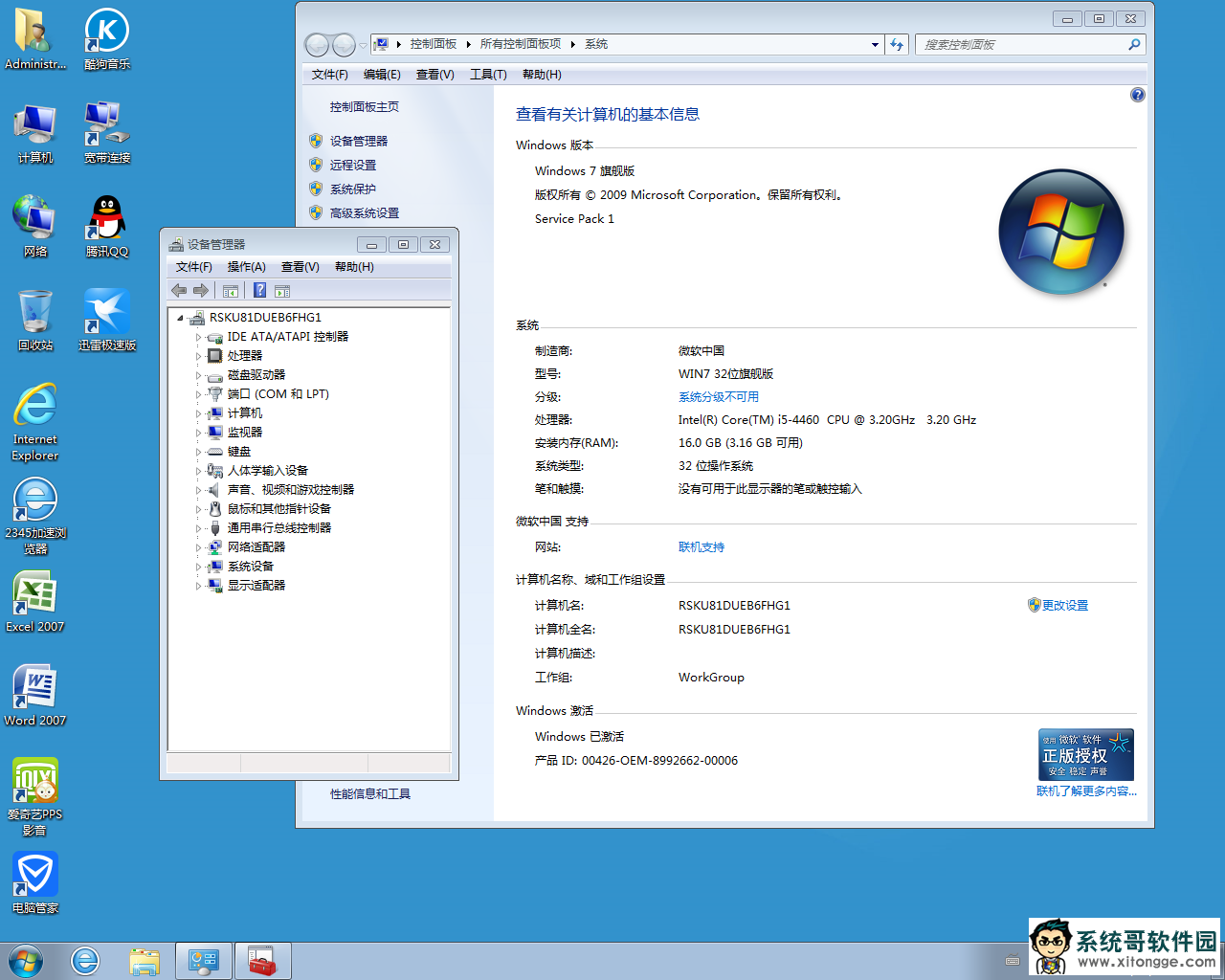Viewport: 1225px width, 980px height.
Task: Launch the 电脑管家 desktop shortcut
Action: (35, 882)
